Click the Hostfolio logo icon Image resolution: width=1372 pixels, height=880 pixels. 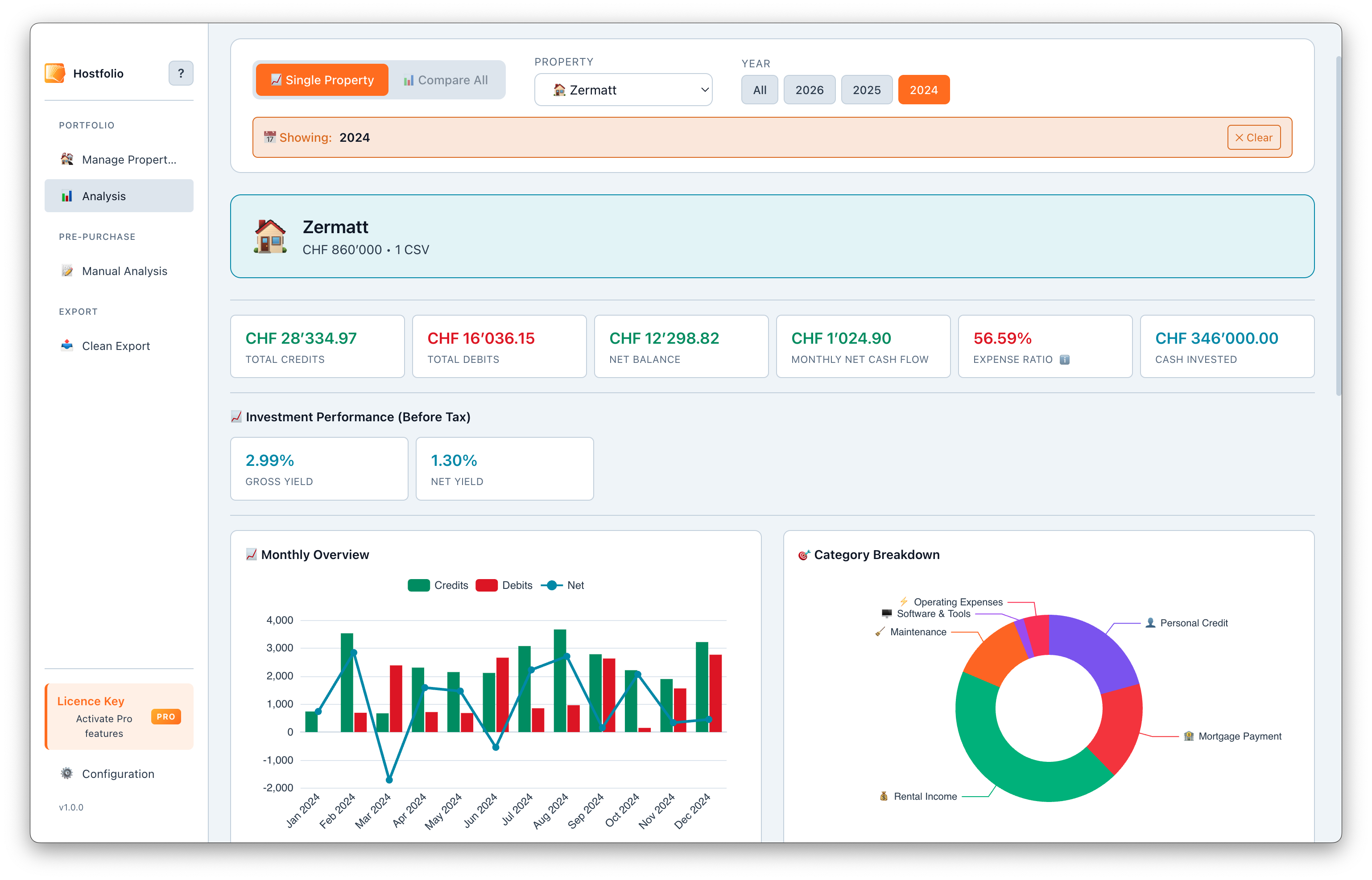55,73
